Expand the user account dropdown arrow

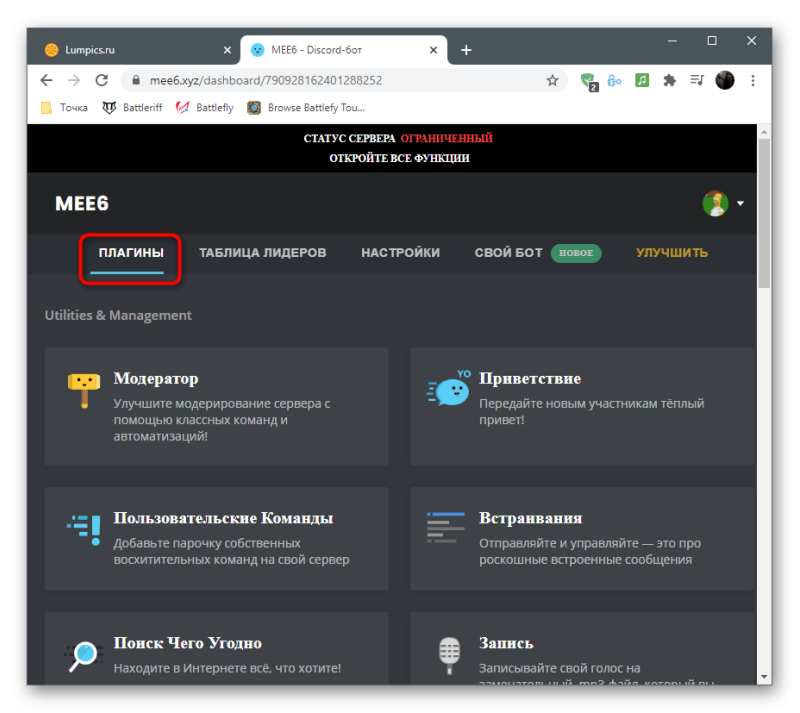740,203
